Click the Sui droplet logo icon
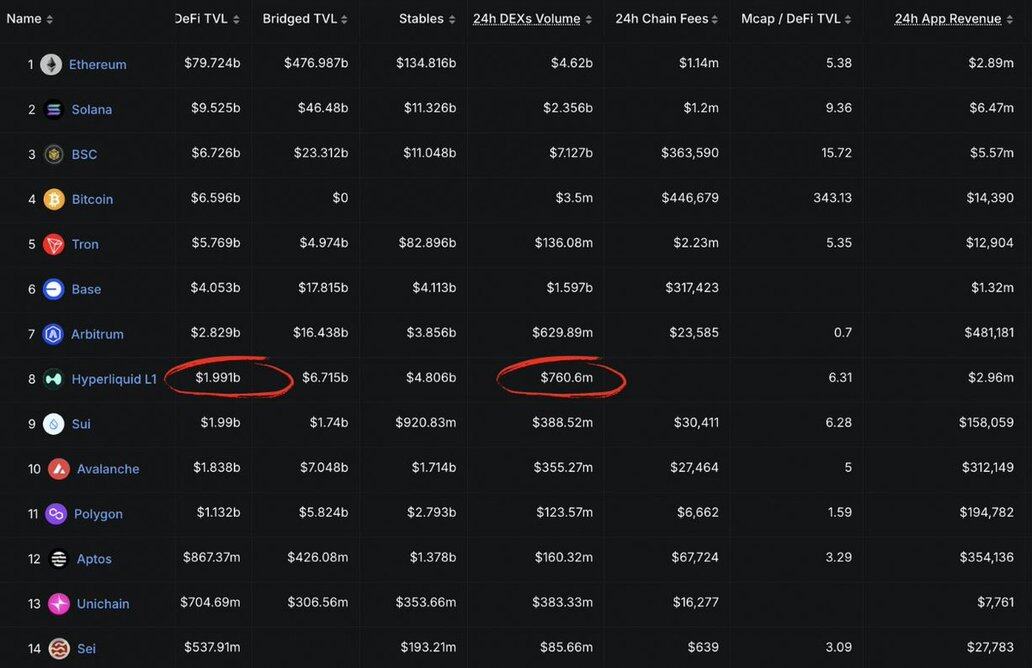The height and width of the screenshot is (668, 1032). [54, 424]
